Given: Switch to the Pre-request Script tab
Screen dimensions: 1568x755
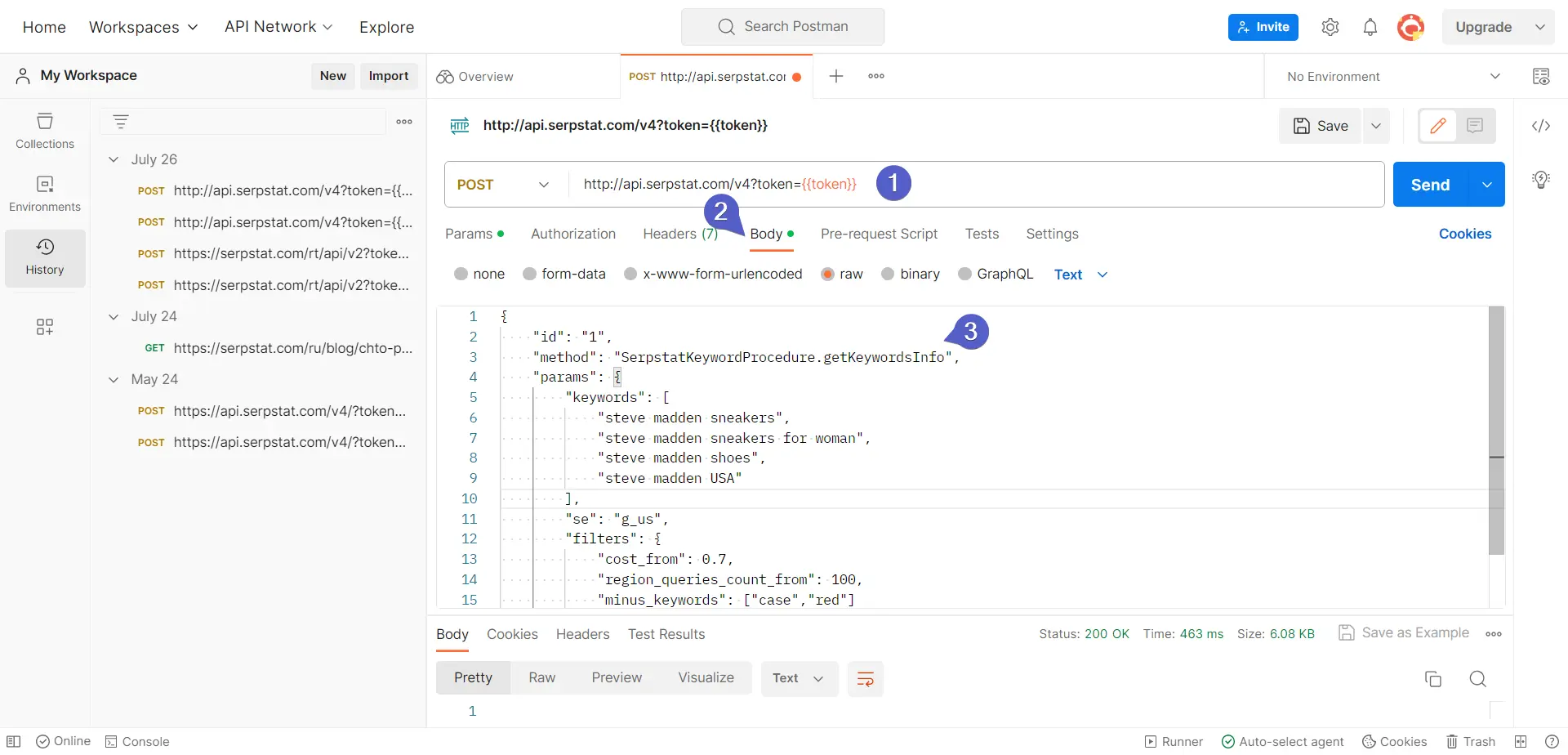Looking at the screenshot, I should tap(879, 234).
